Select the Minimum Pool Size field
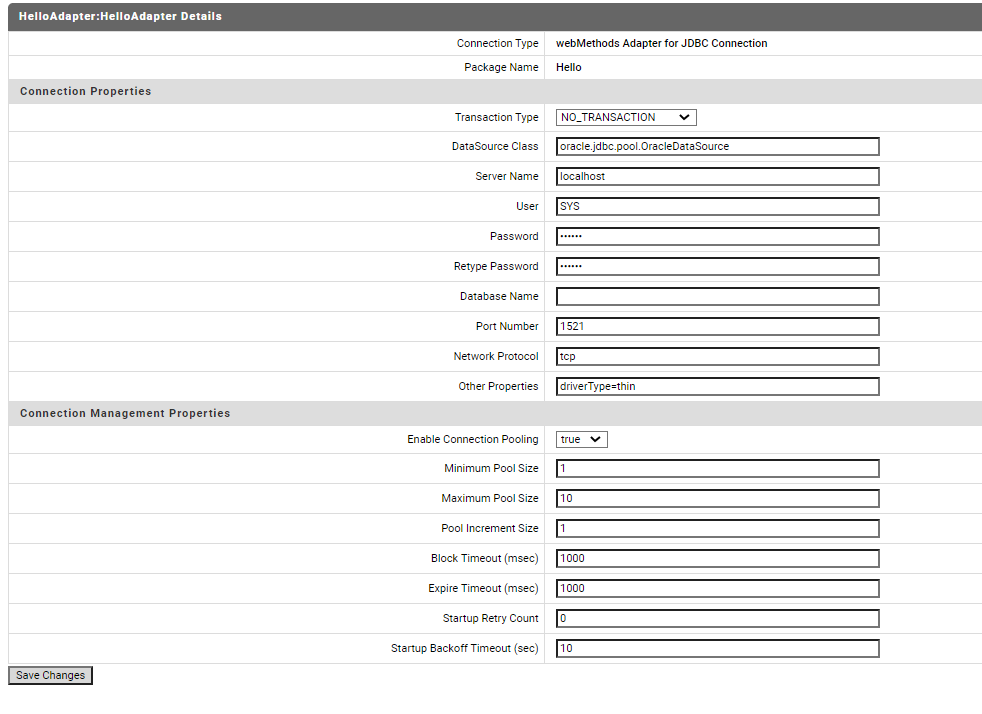This screenshot has height=714, width=982. (x=717, y=468)
